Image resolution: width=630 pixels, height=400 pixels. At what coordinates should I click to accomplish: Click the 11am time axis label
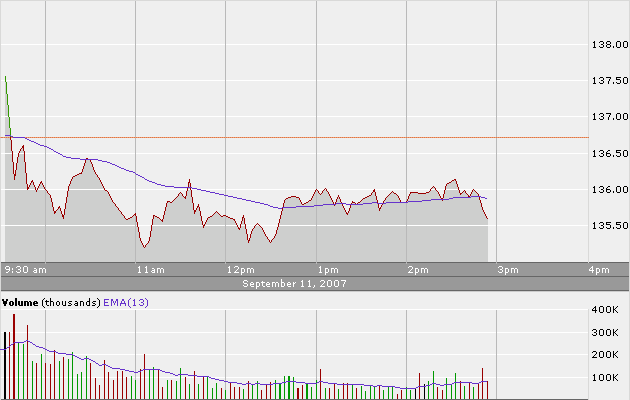point(149,270)
